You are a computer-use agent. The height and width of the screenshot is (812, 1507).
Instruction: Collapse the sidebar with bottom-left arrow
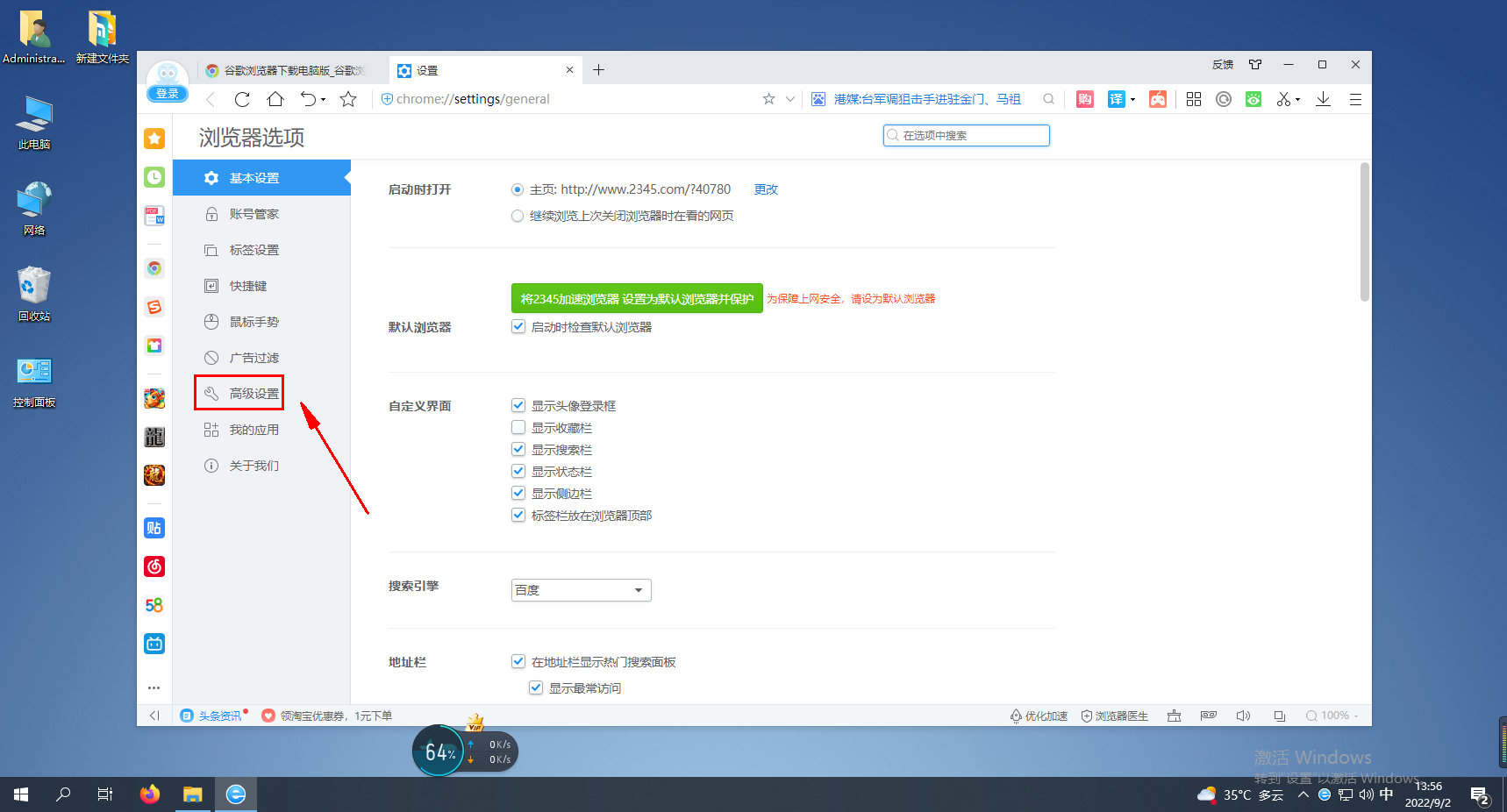click(x=154, y=716)
